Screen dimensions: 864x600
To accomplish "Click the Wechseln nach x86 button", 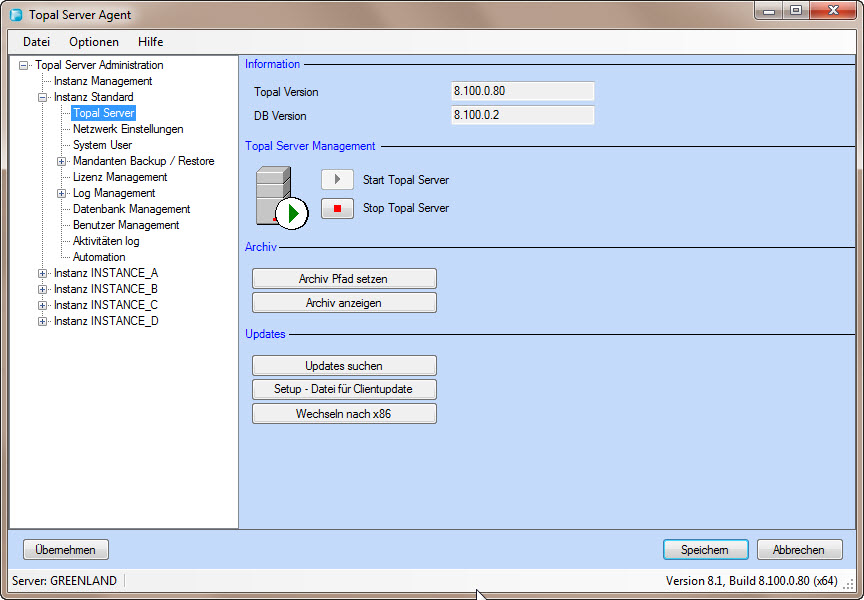I will (344, 414).
